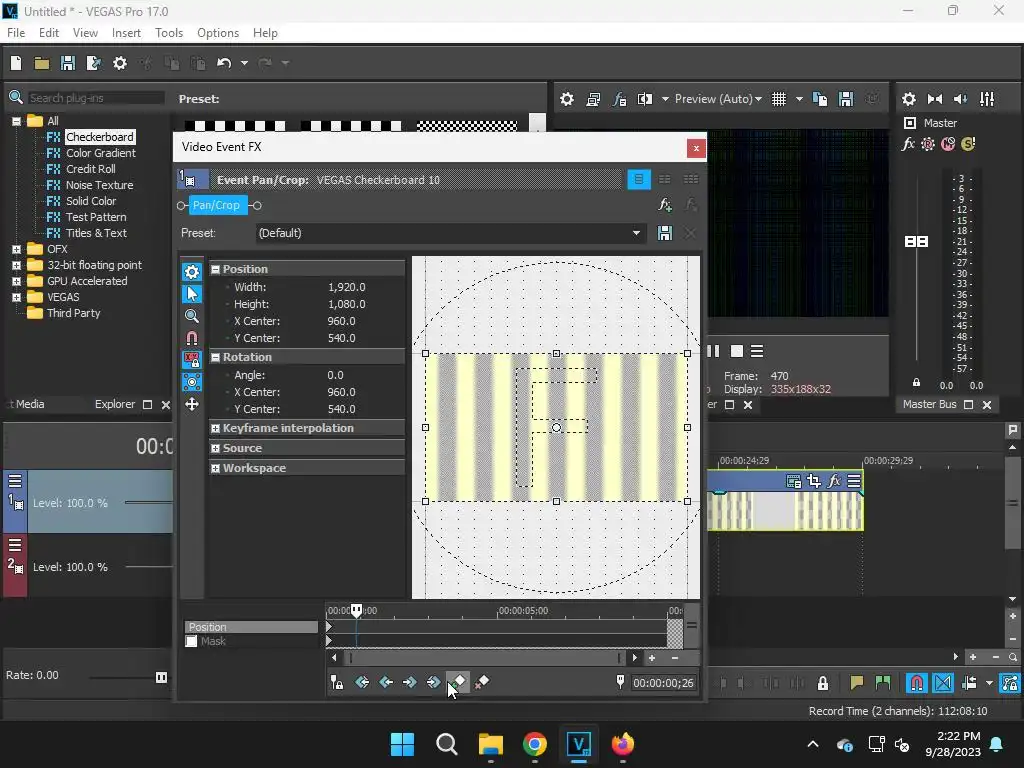Viewport: 1024px width, 768px height.
Task: Click the Create Keyframe diamond button
Action: pyautogui.click(x=458, y=682)
